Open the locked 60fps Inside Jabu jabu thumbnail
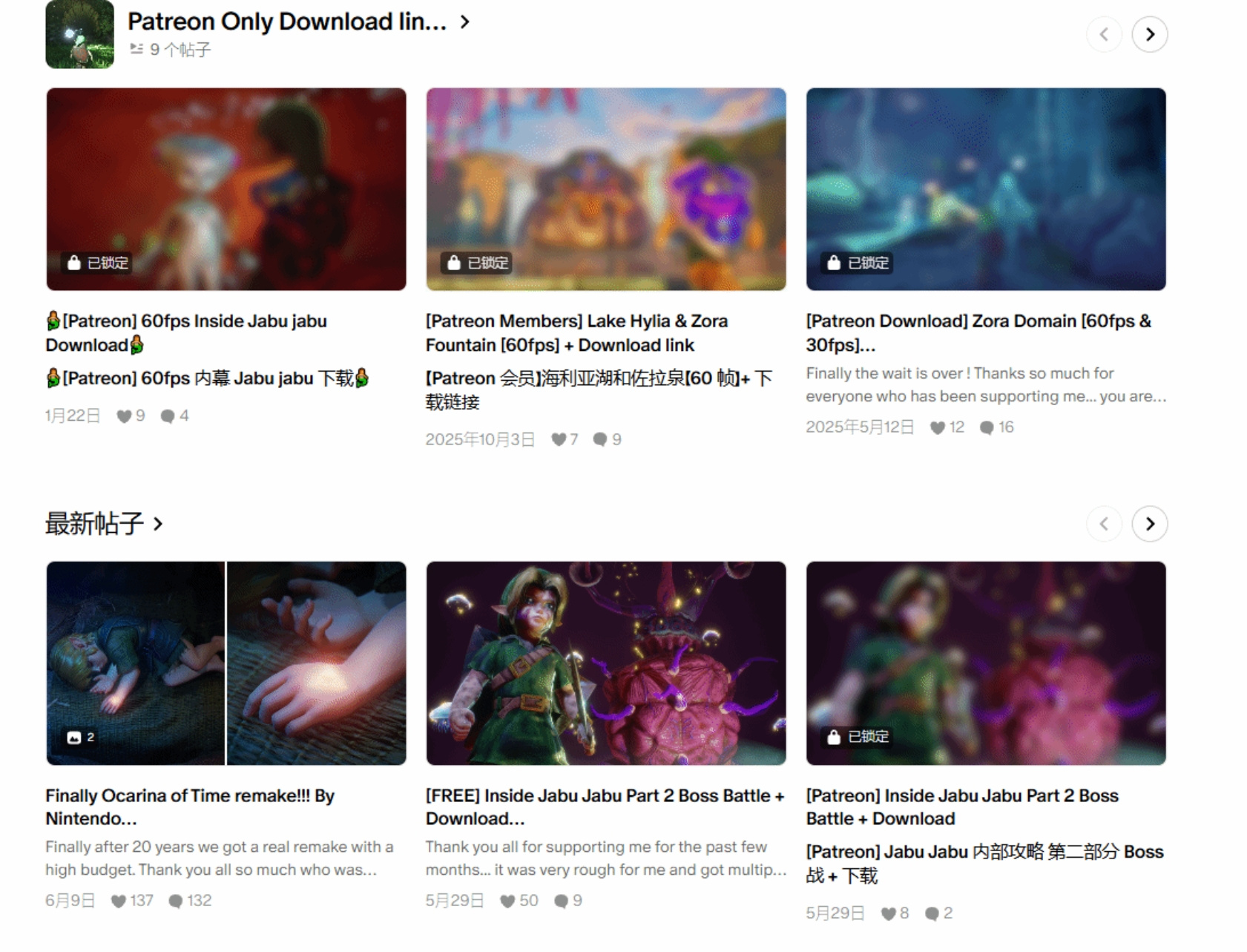Viewport: 1247px width, 952px height. (x=226, y=189)
